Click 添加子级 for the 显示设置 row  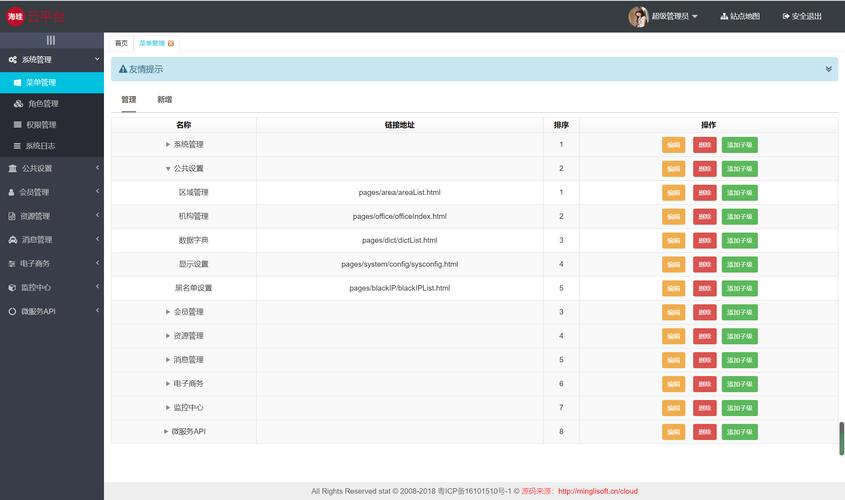739,264
